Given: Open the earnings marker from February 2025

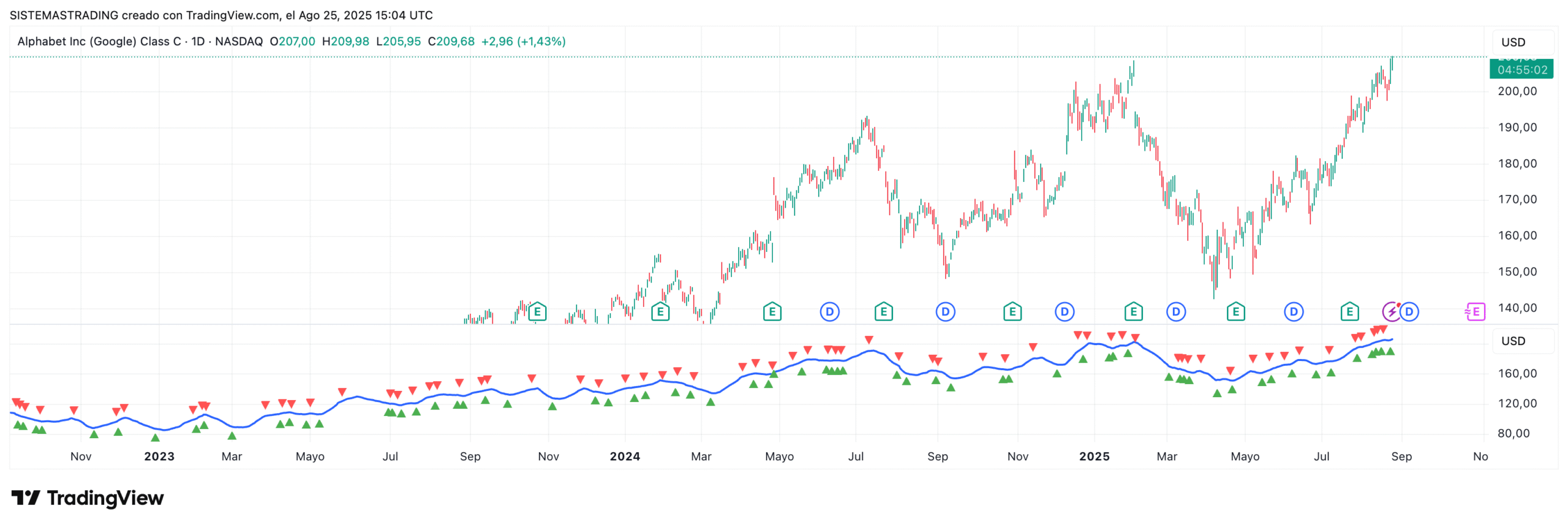Looking at the screenshot, I should click(1133, 312).
